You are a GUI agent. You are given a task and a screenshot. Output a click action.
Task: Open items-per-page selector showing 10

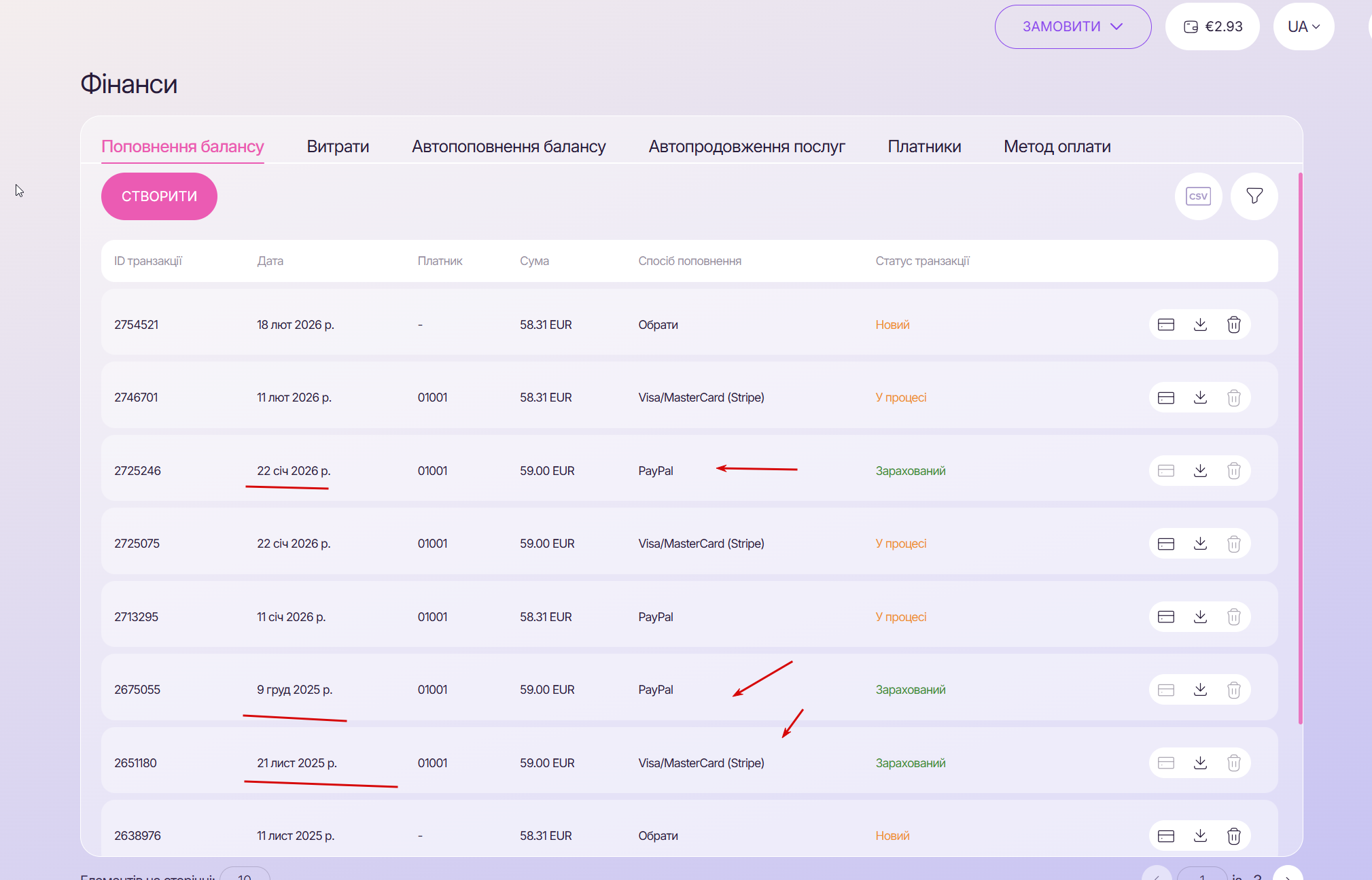click(245, 875)
